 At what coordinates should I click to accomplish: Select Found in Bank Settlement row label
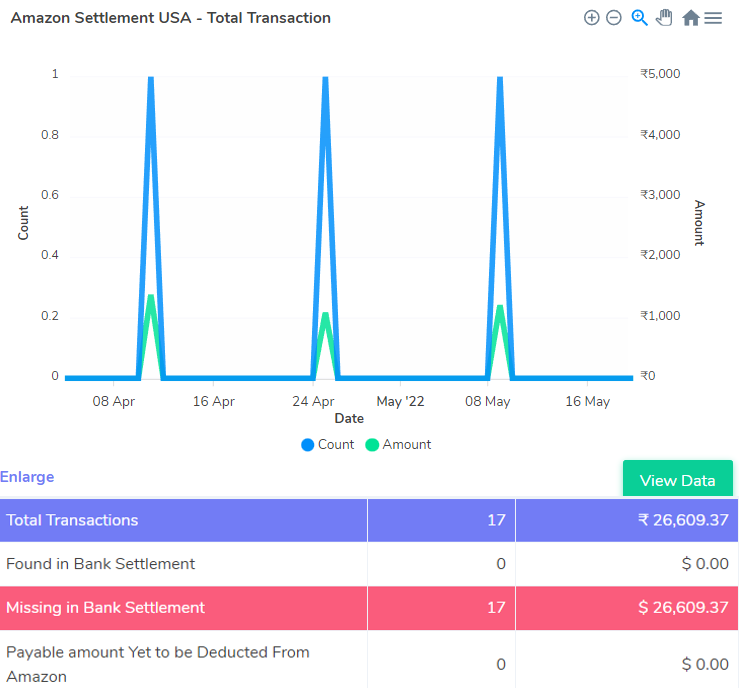tap(100, 564)
